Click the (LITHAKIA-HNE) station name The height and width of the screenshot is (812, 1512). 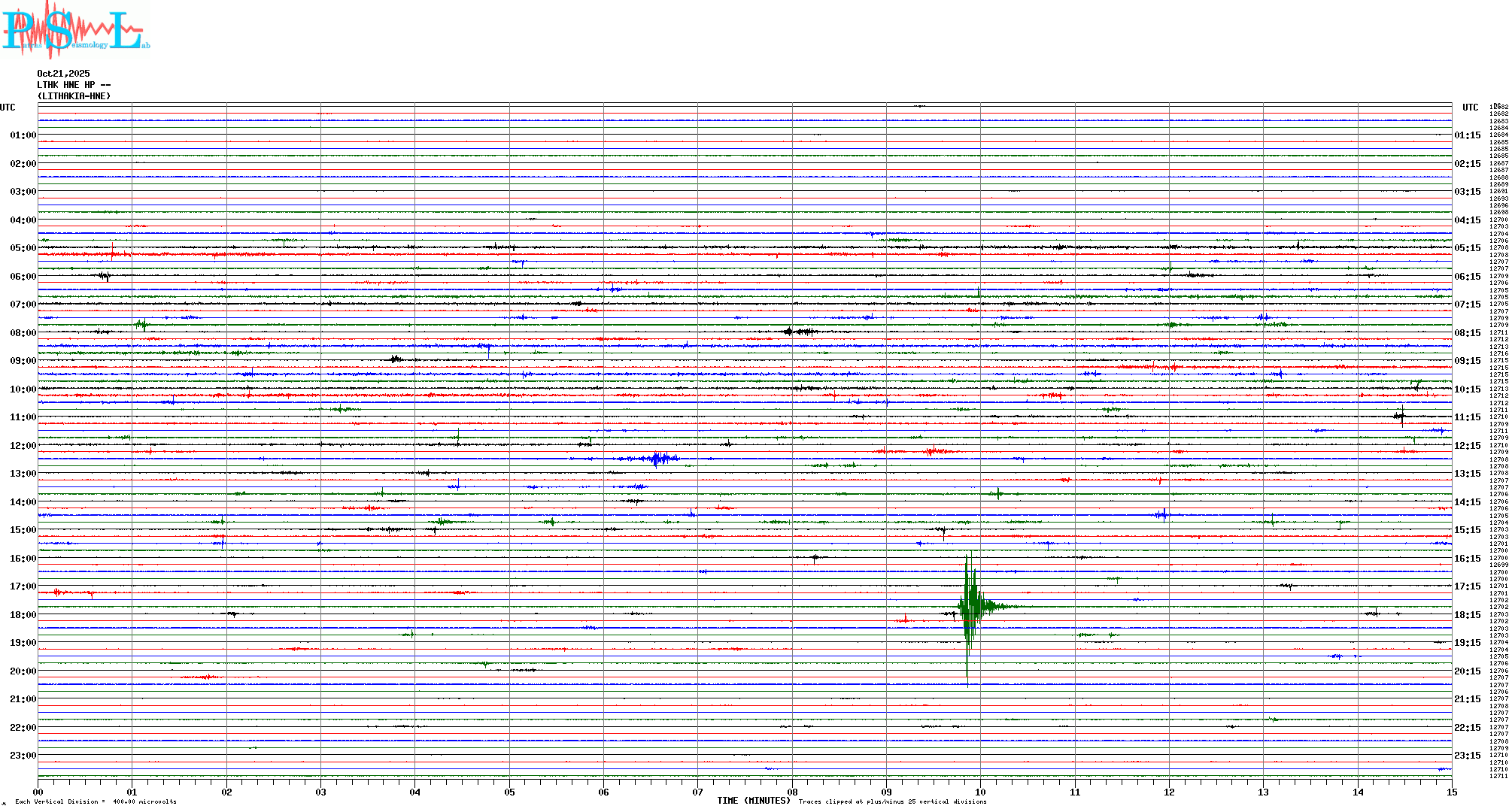click(74, 96)
